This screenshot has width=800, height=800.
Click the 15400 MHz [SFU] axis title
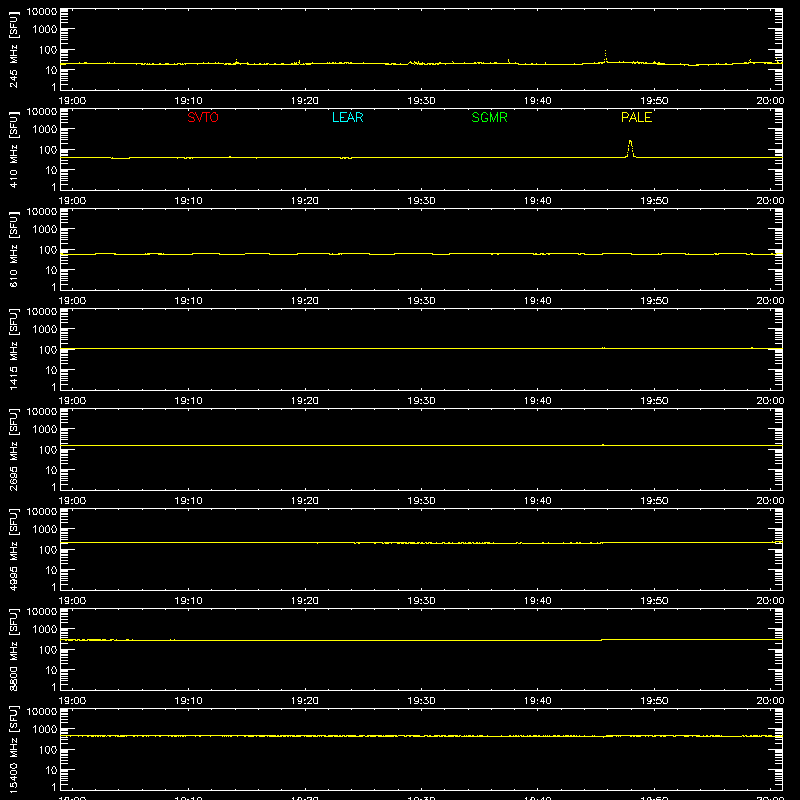13,749
